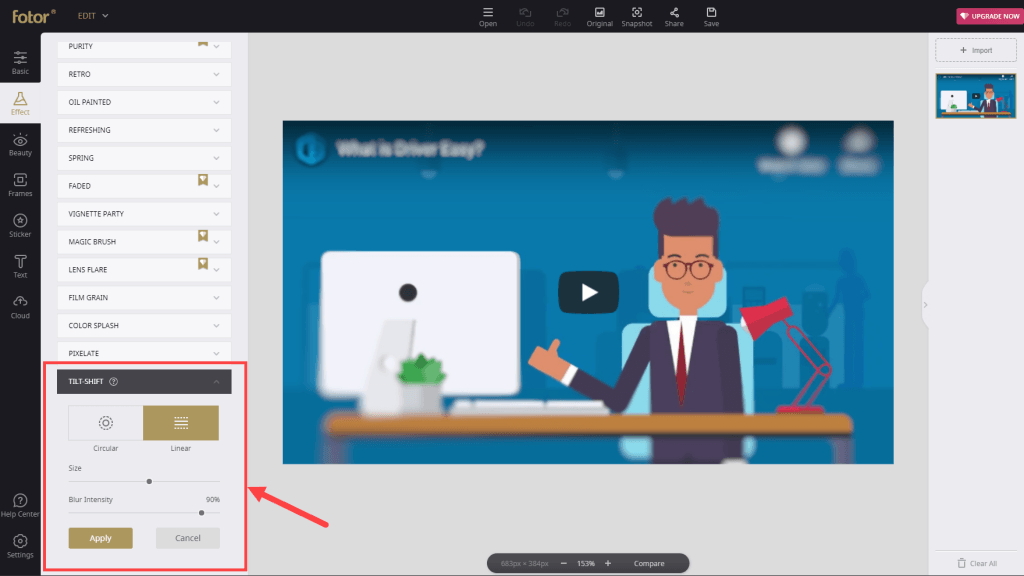Image resolution: width=1024 pixels, height=576 pixels.
Task: Click the Redo toolbar icon
Action: tap(562, 17)
